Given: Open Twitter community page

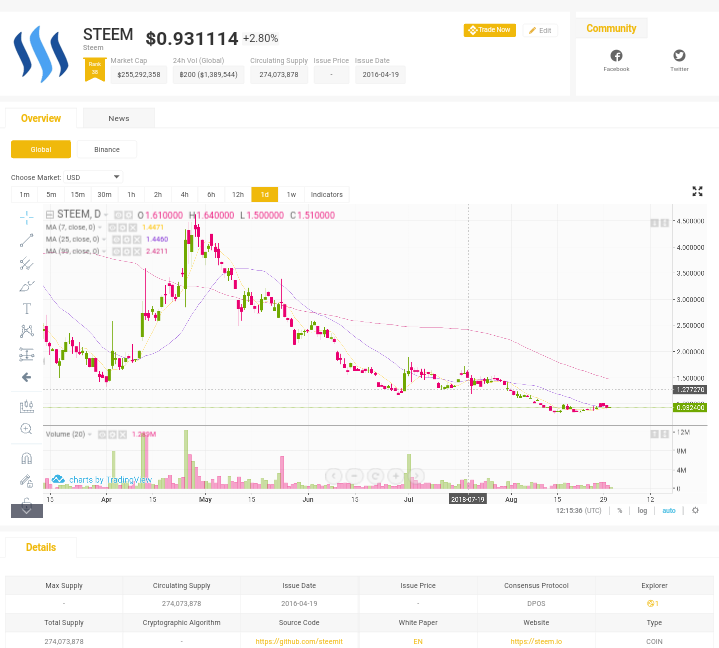Looking at the screenshot, I should [679, 61].
